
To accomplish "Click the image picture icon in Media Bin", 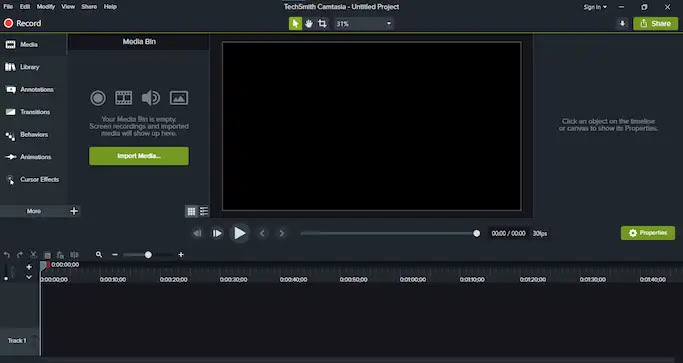I will tap(179, 98).
